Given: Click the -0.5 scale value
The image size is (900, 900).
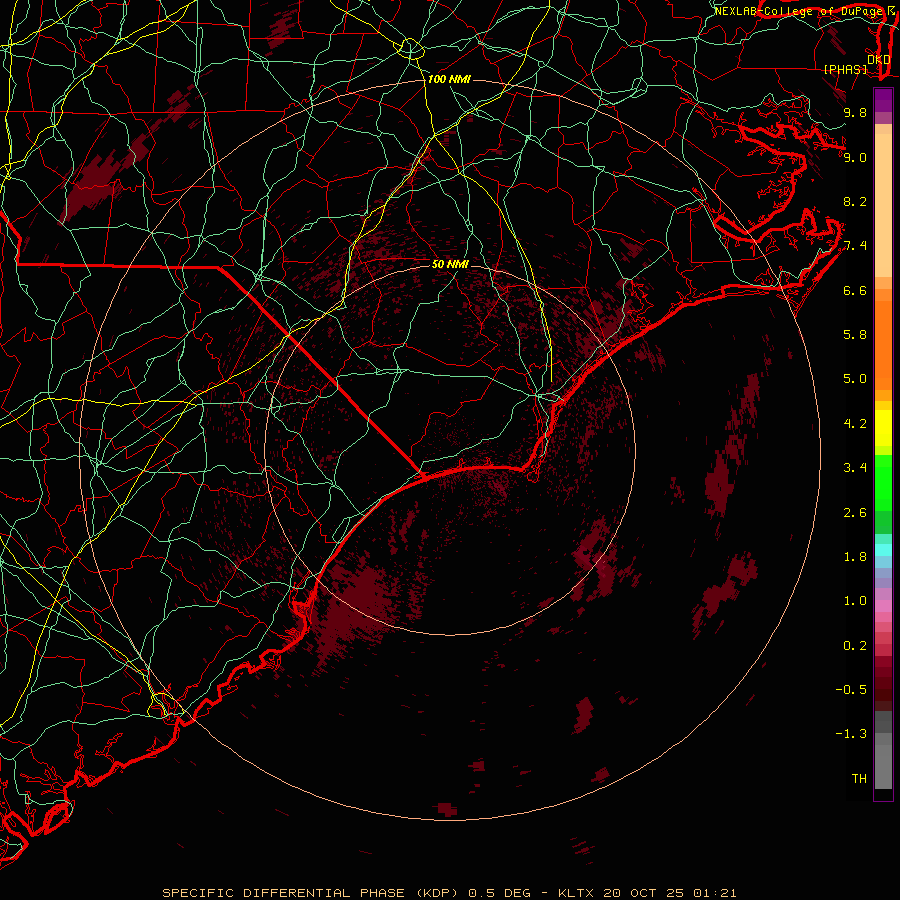Looking at the screenshot, I should pyautogui.click(x=851, y=690).
